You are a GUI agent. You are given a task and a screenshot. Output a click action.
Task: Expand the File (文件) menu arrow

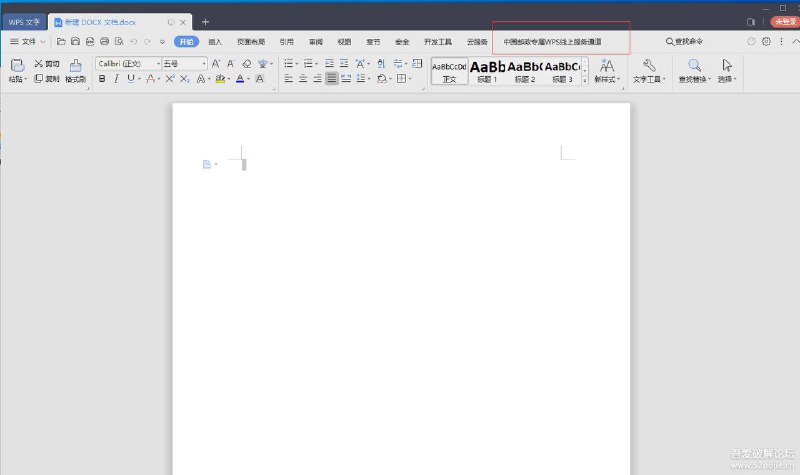[x=42, y=41]
